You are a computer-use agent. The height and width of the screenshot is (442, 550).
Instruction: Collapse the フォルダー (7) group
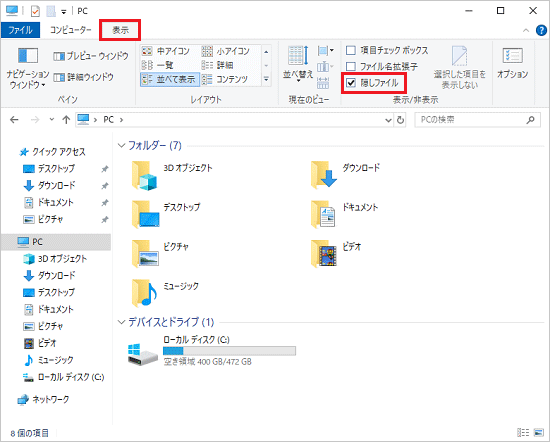[121, 146]
